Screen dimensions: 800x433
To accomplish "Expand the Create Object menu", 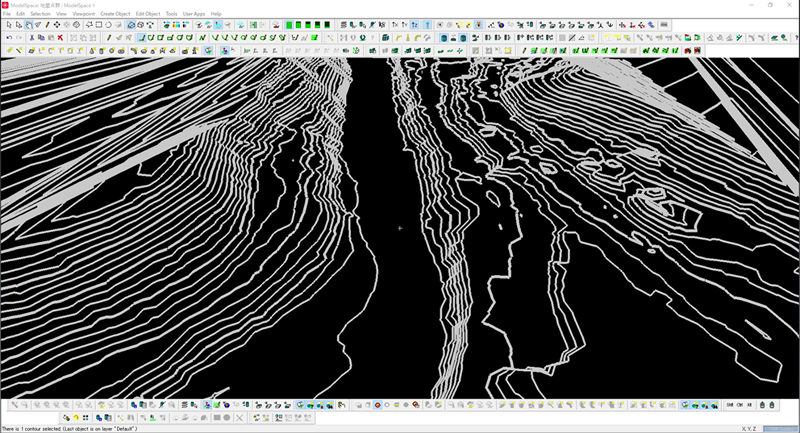I will [115, 14].
